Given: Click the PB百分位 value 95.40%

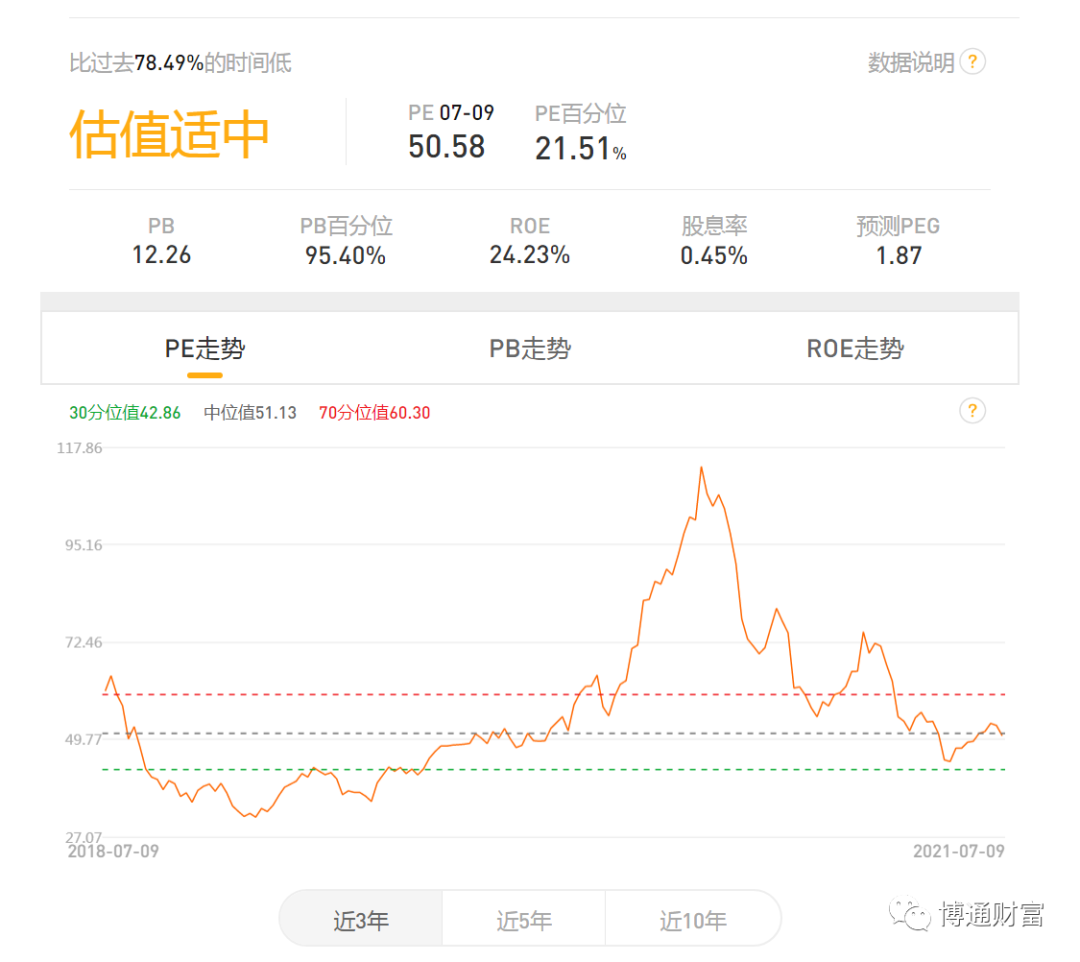Looking at the screenshot, I should 345,255.
